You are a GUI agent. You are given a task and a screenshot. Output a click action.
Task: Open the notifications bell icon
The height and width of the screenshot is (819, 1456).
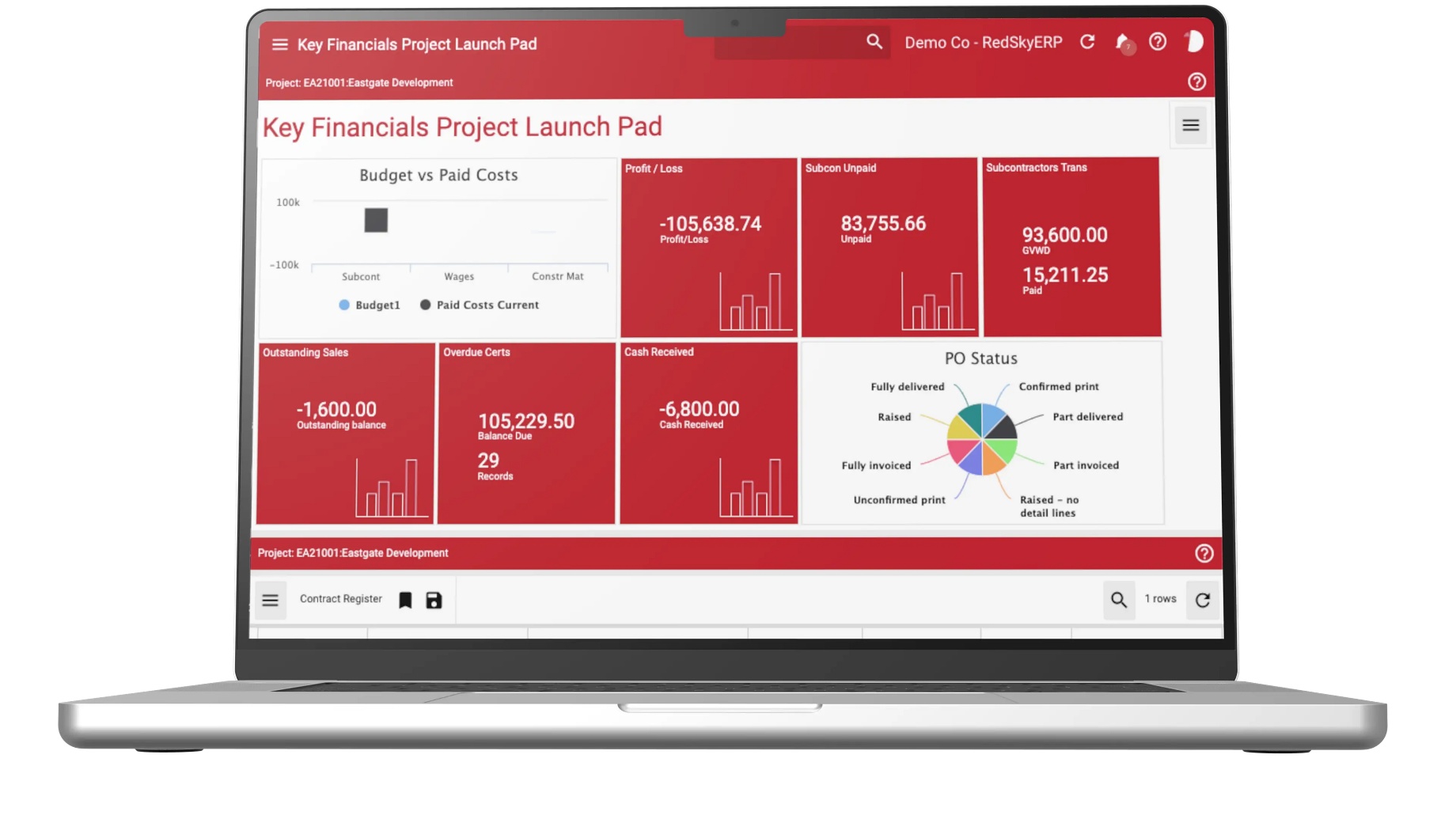[x=1124, y=43]
